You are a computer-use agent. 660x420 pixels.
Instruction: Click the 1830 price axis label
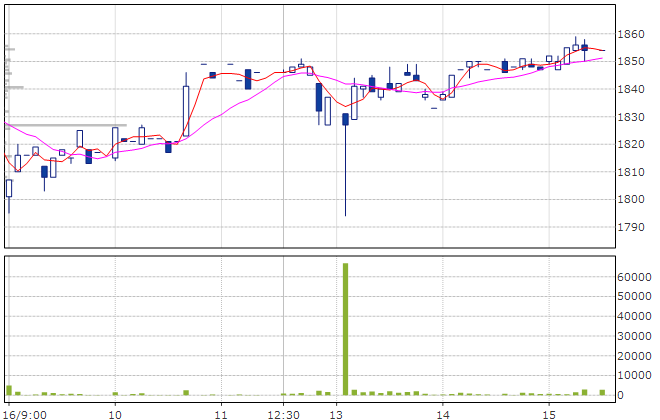[631, 117]
